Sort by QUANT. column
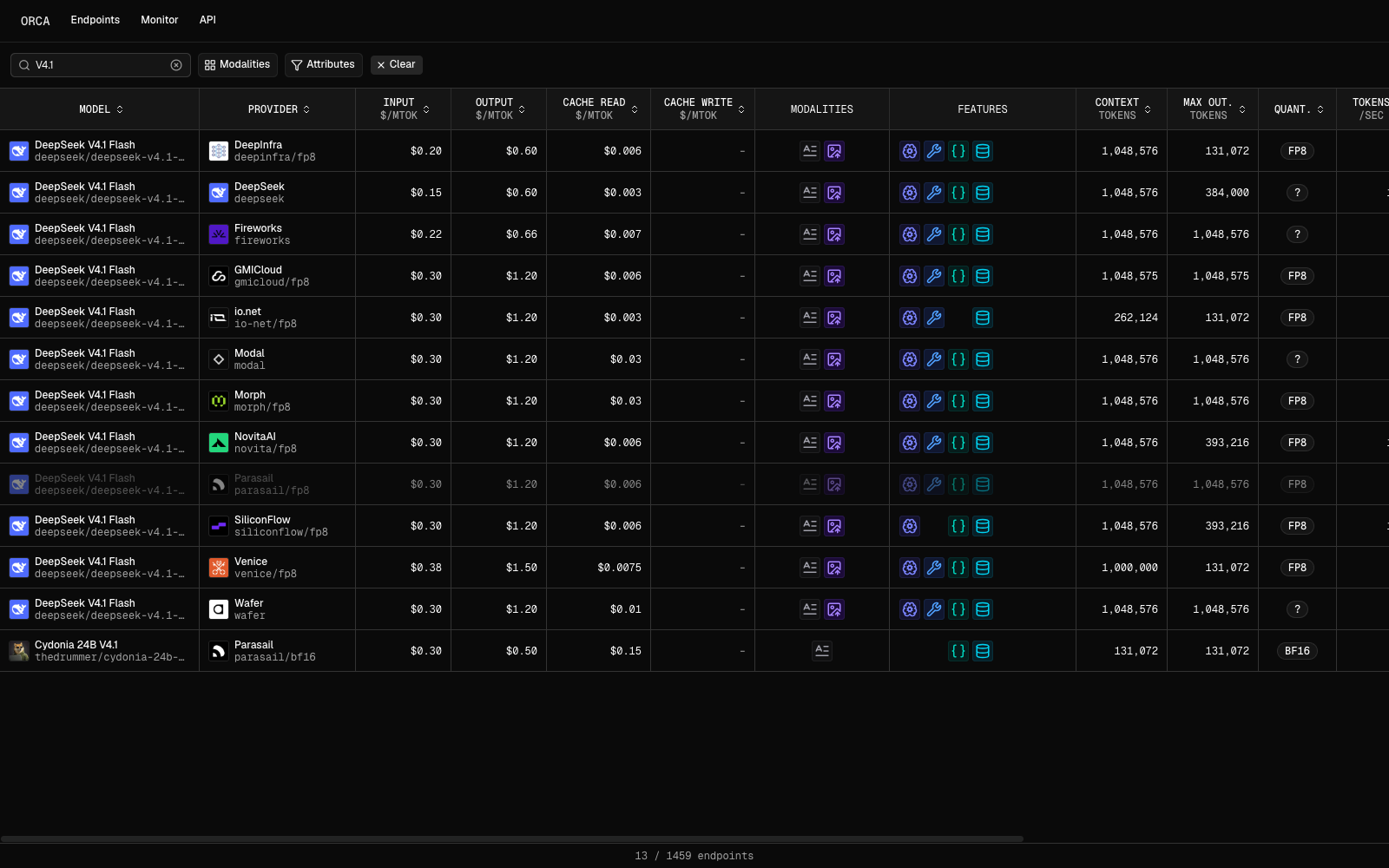This screenshot has width=1389, height=868. pyautogui.click(x=1299, y=109)
